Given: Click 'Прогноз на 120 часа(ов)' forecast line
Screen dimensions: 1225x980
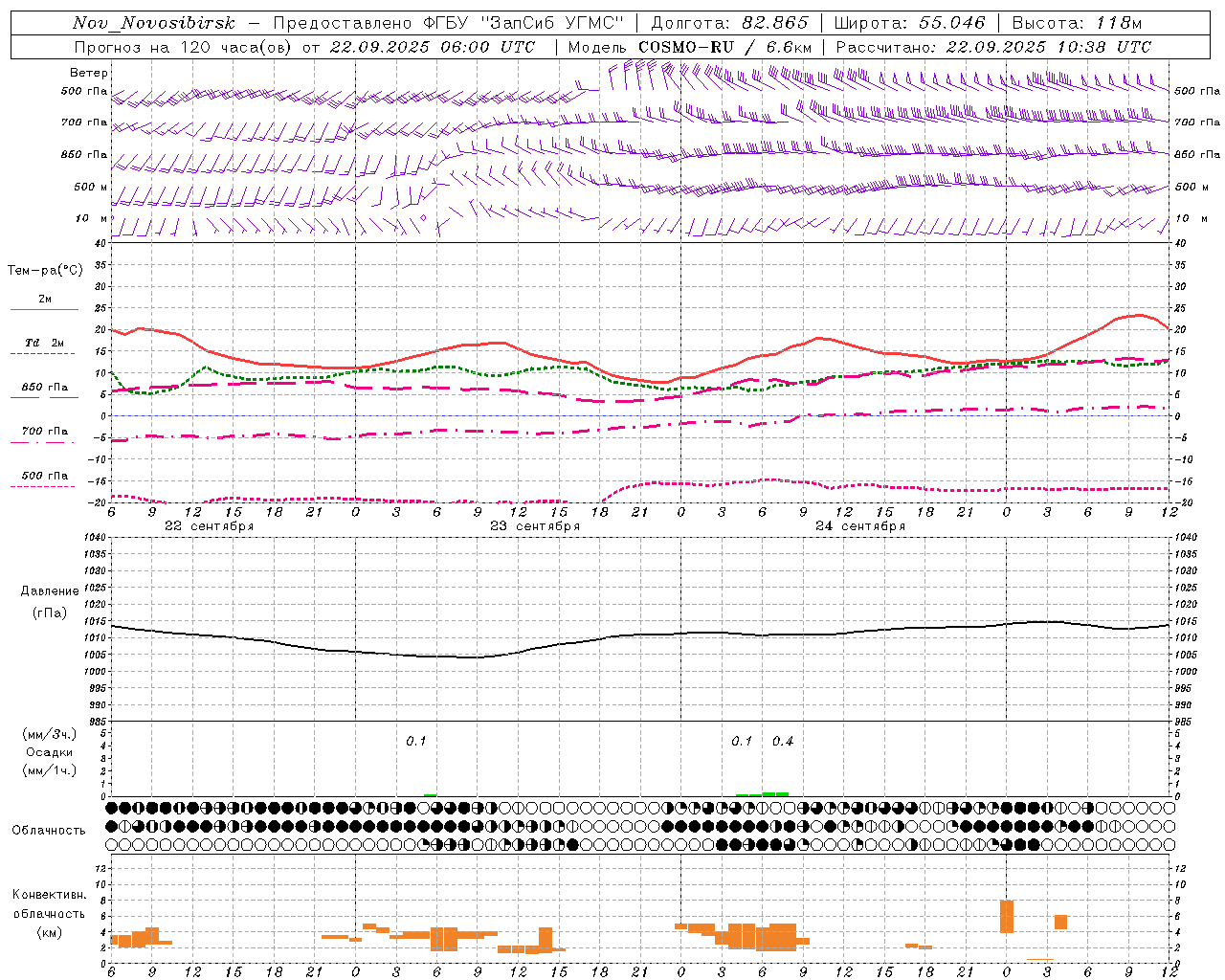Looking at the screenshot, I should pos(183,47).
